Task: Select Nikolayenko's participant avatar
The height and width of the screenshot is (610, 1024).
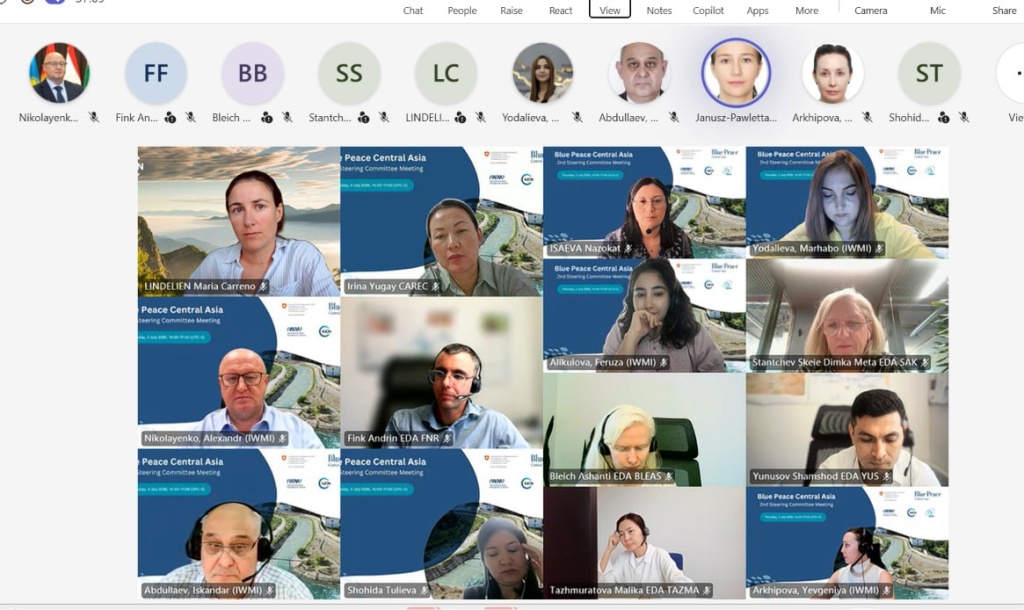Action: pyautogui.click(x=59, y=72)
